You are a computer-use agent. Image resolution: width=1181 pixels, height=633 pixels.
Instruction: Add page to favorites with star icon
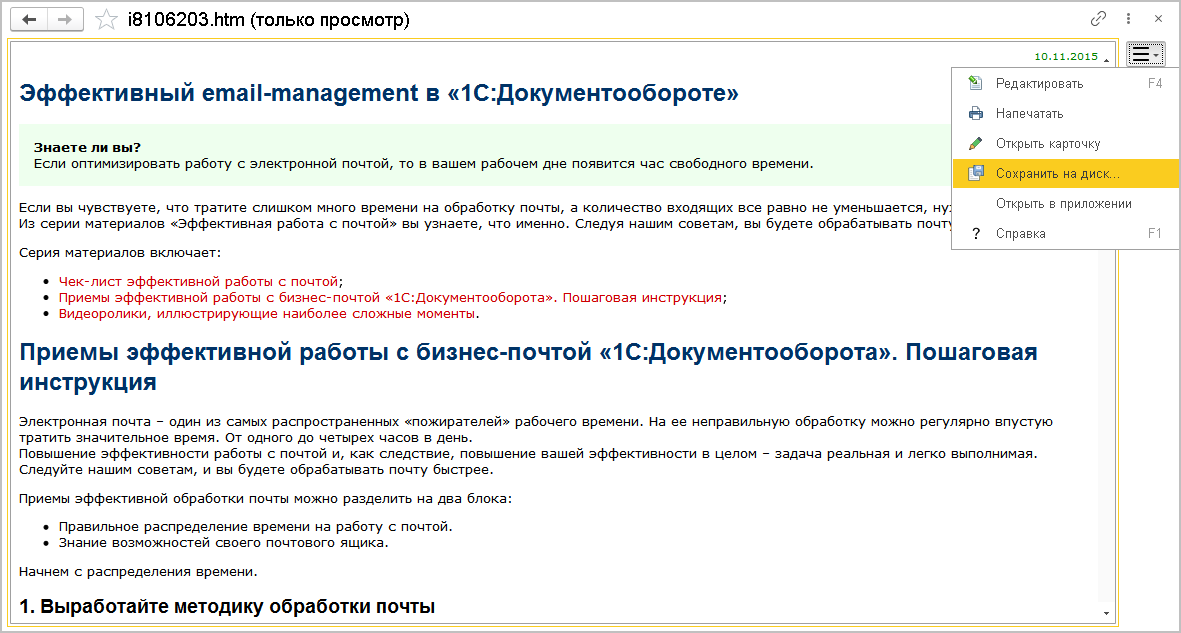click(106, 20)
